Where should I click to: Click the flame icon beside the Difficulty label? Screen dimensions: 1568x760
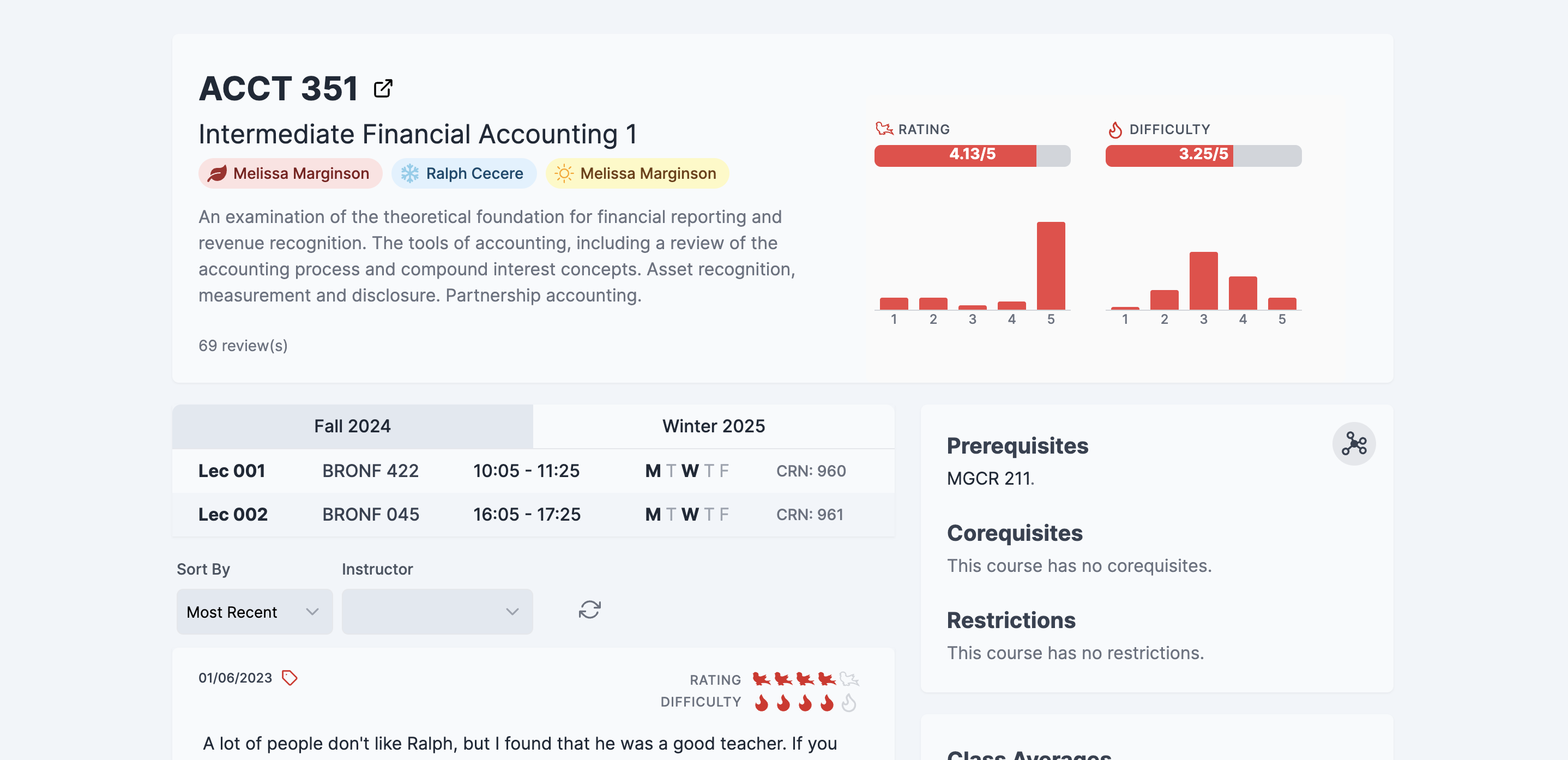pyautogui.click(x=1114, y=130)
